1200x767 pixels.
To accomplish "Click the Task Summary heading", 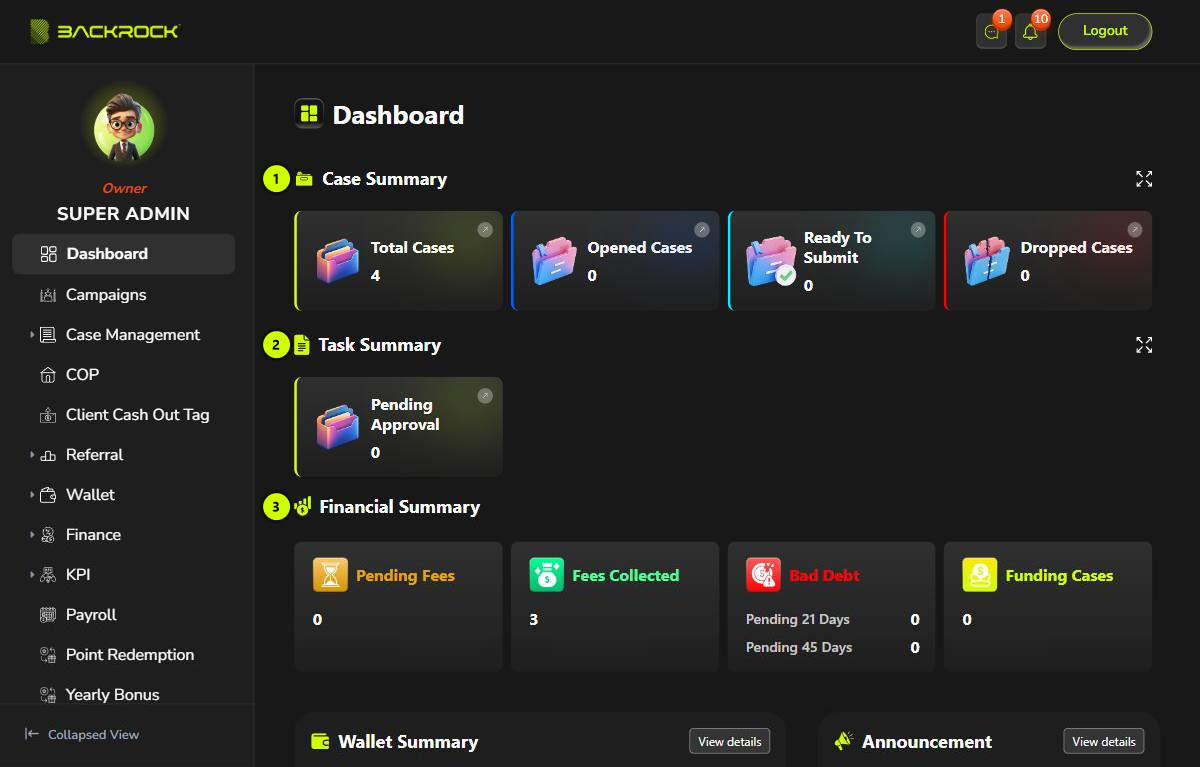I will pyautogui.click(x=379, y=345).
